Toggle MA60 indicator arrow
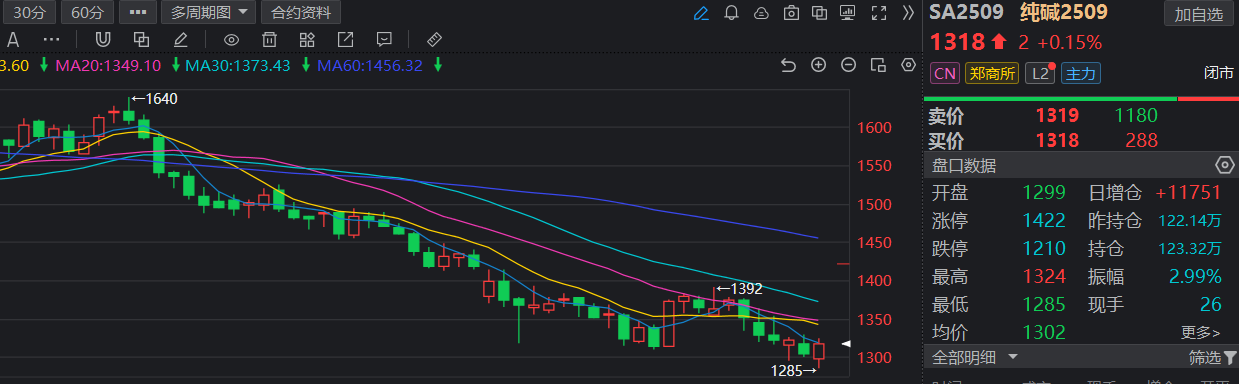Viewport: 1239px width, 384px height. pos(437,65)
